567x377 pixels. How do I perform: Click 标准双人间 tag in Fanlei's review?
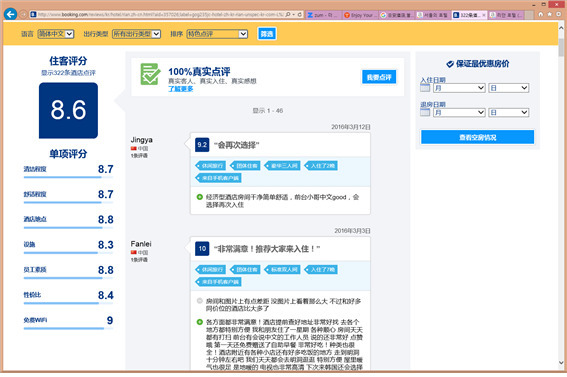pyautogui.click(x=282, y=270)
